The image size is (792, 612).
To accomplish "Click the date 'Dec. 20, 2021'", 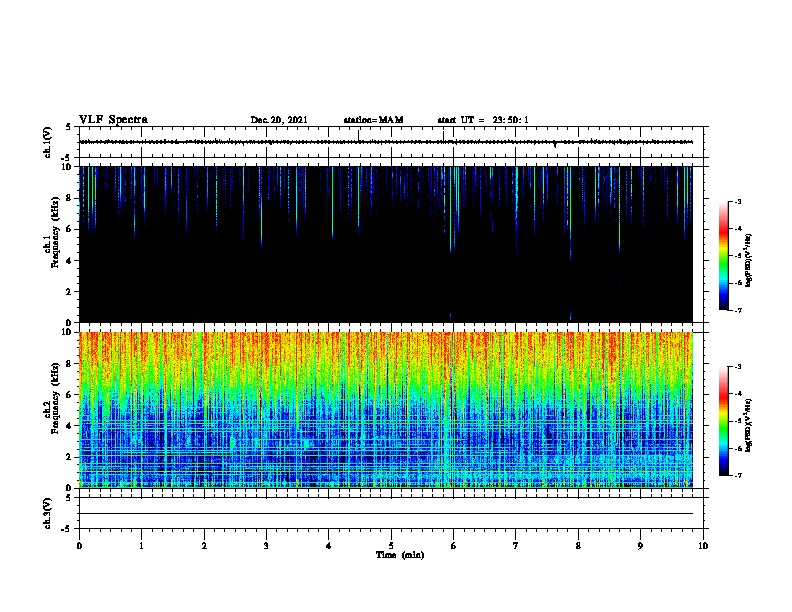I will pos(279,120).
